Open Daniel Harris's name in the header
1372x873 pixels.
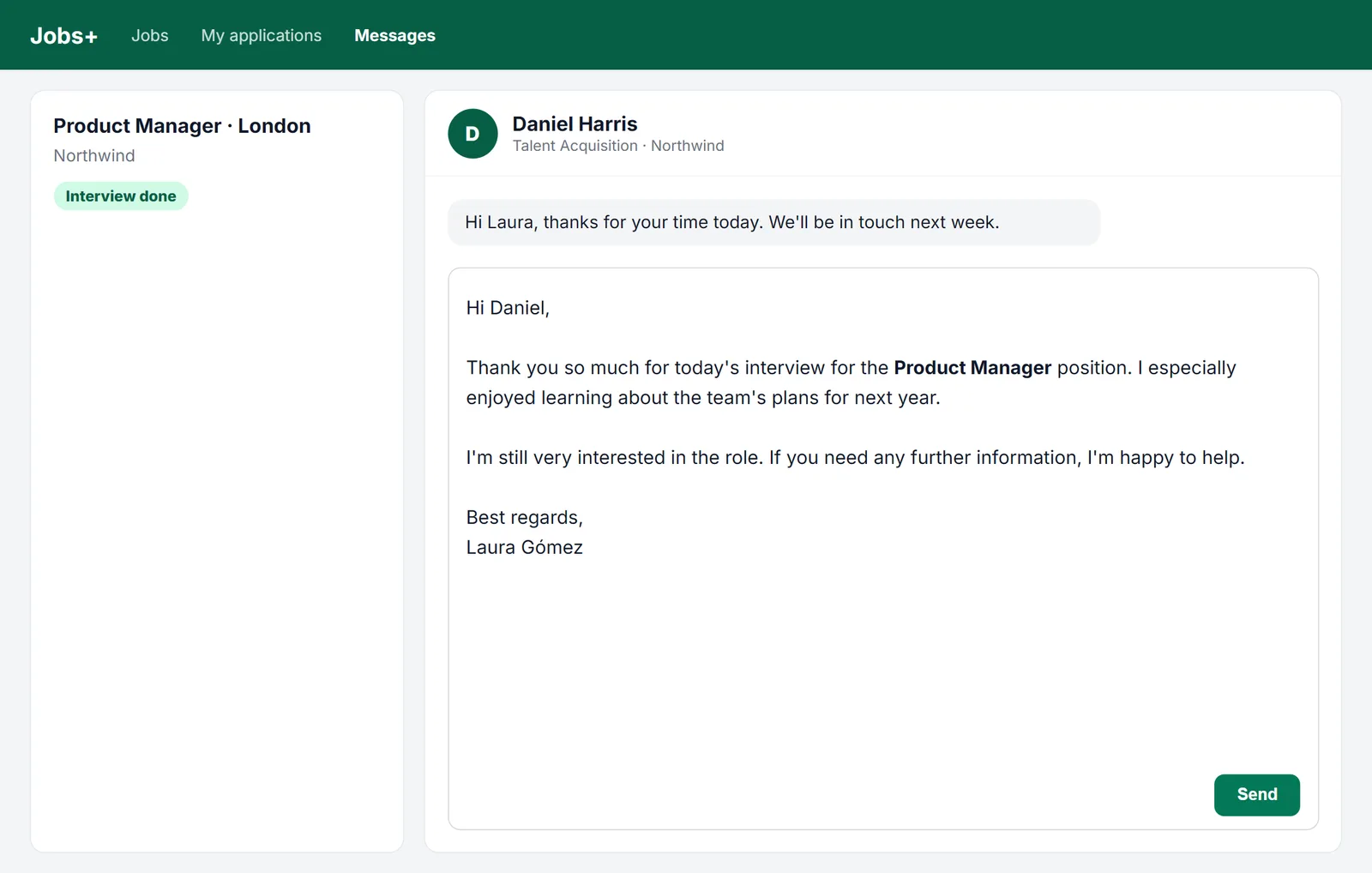pyautogui.click(x=575, y=123)
